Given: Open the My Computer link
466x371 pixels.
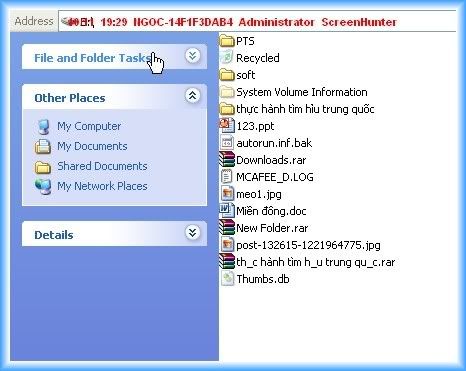Looking at the screenshot, I should click(89, 126).
